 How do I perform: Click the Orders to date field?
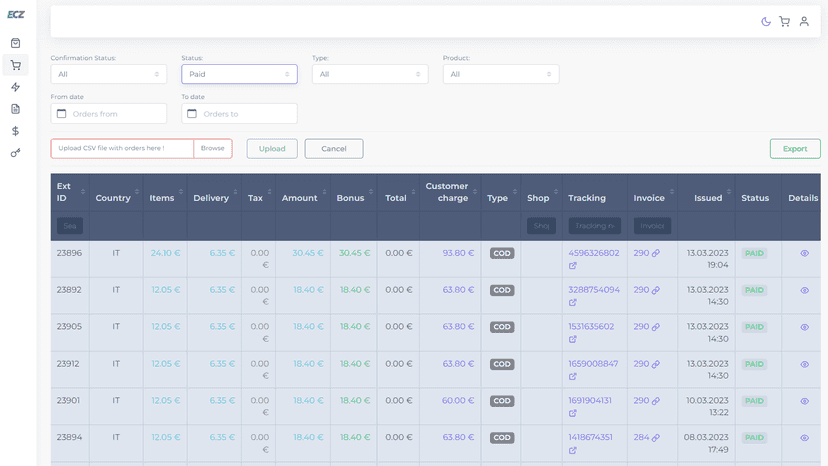(239, 114)
